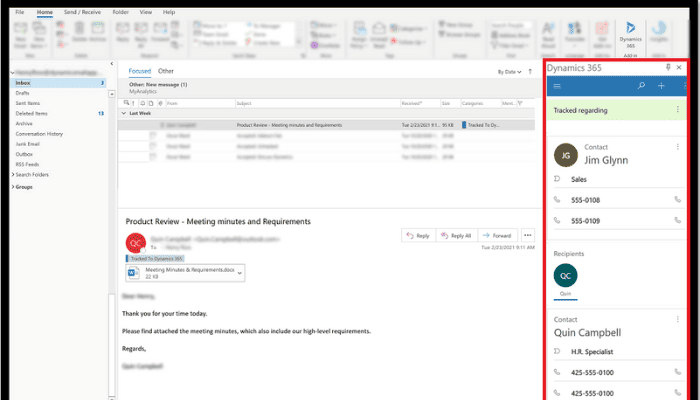
Task: Open the Dynamics 365 pane hamburger menu
Action: [557, 86]
